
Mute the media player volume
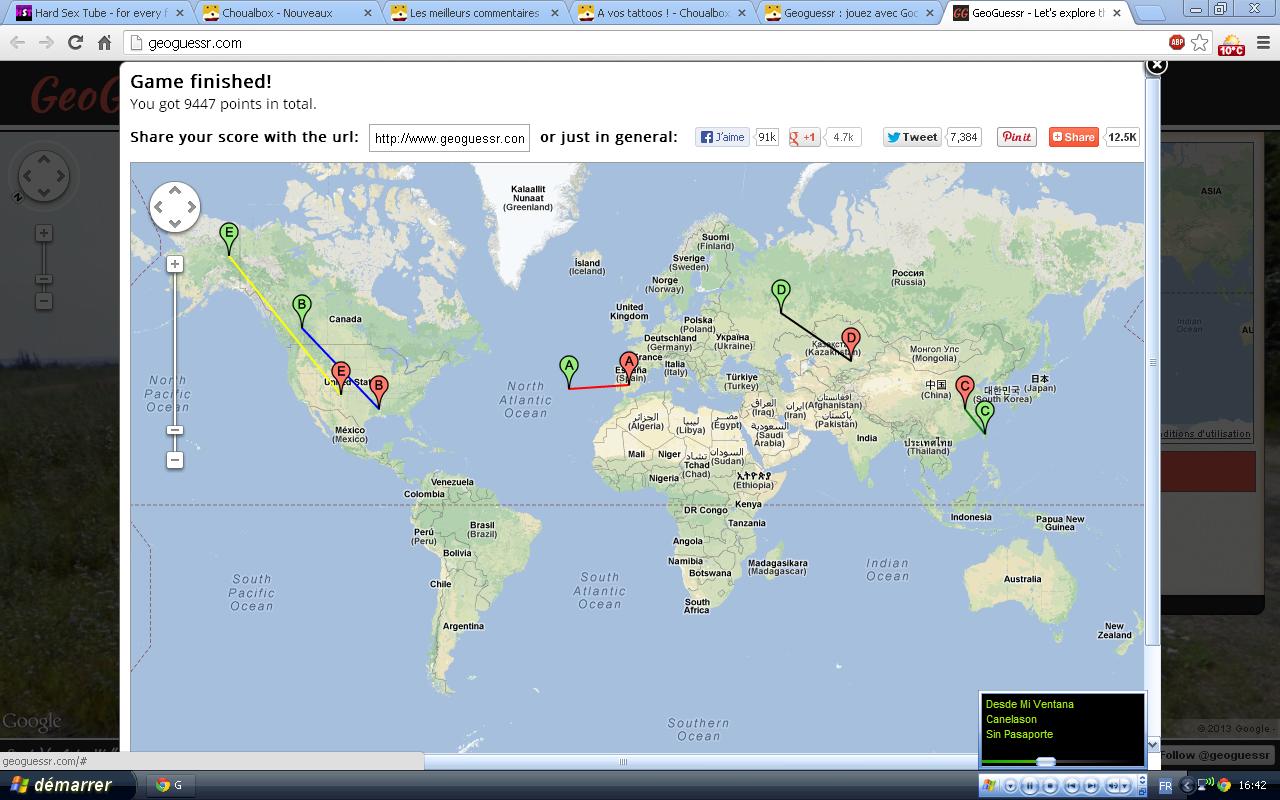click(1111, 786)
